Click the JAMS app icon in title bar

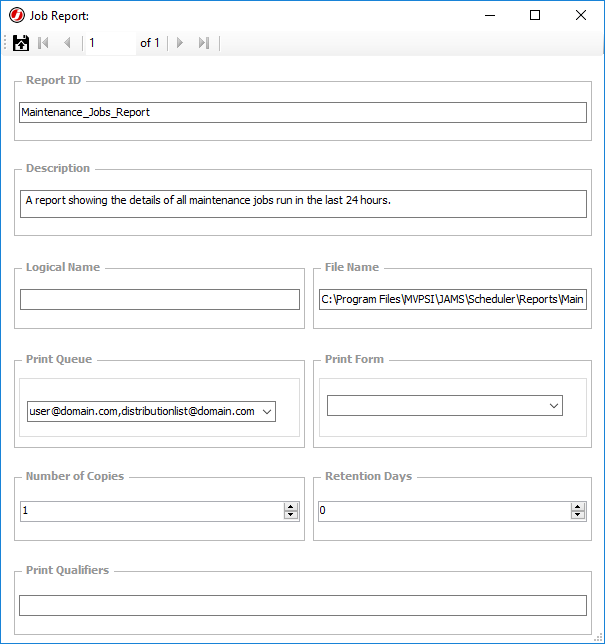pos(17,16)
